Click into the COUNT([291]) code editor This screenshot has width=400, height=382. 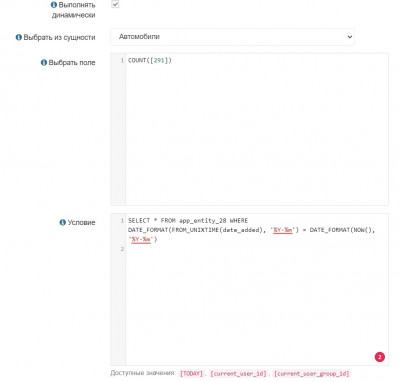click(249, 129)
